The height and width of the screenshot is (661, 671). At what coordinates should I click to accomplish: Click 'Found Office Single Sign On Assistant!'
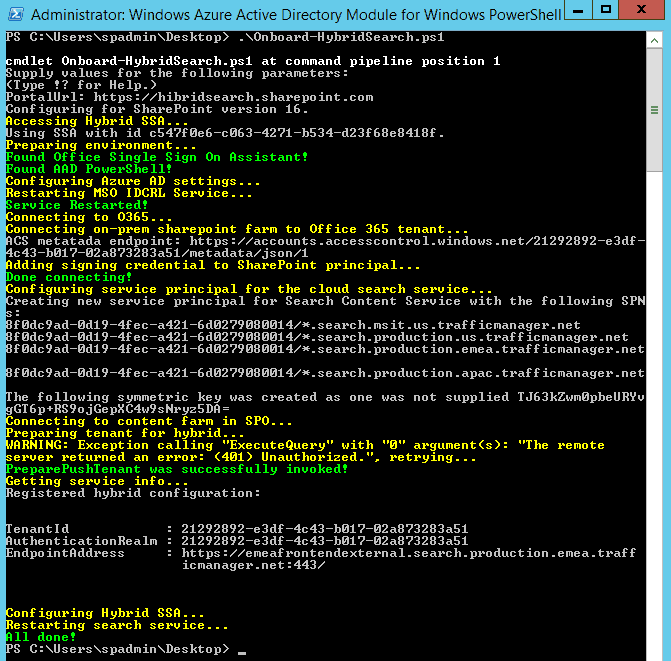point(157,157)
